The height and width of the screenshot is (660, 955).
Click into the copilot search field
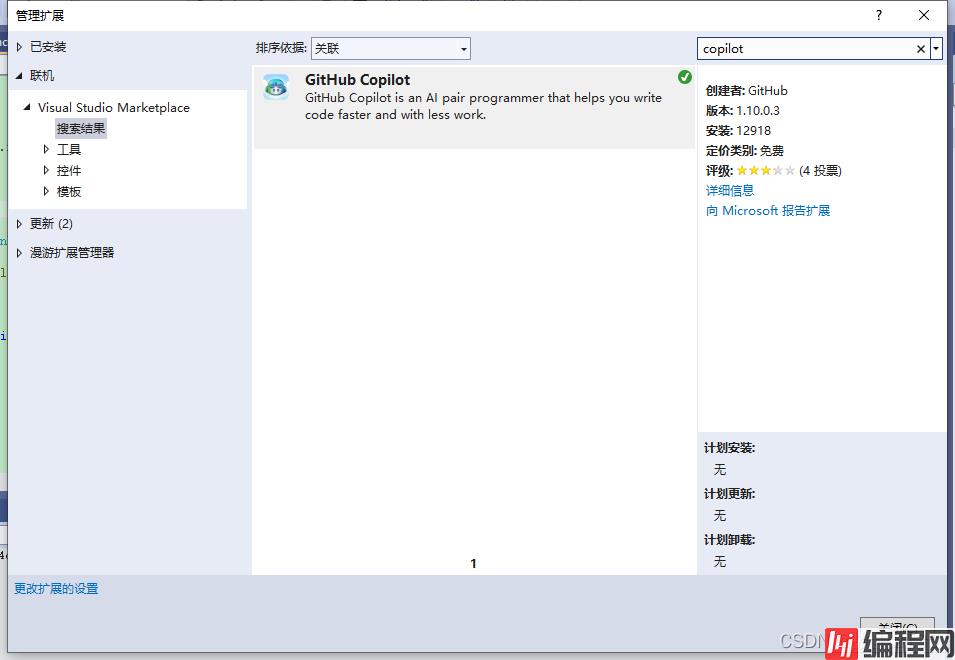[x=805, y=49]
